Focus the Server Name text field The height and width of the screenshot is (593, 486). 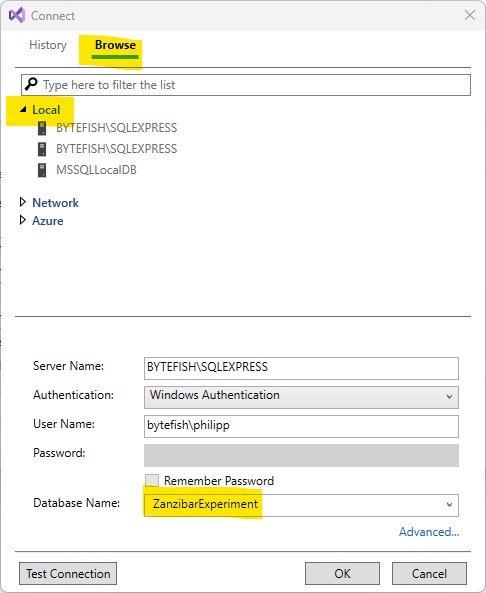click(x=301, y=368)
